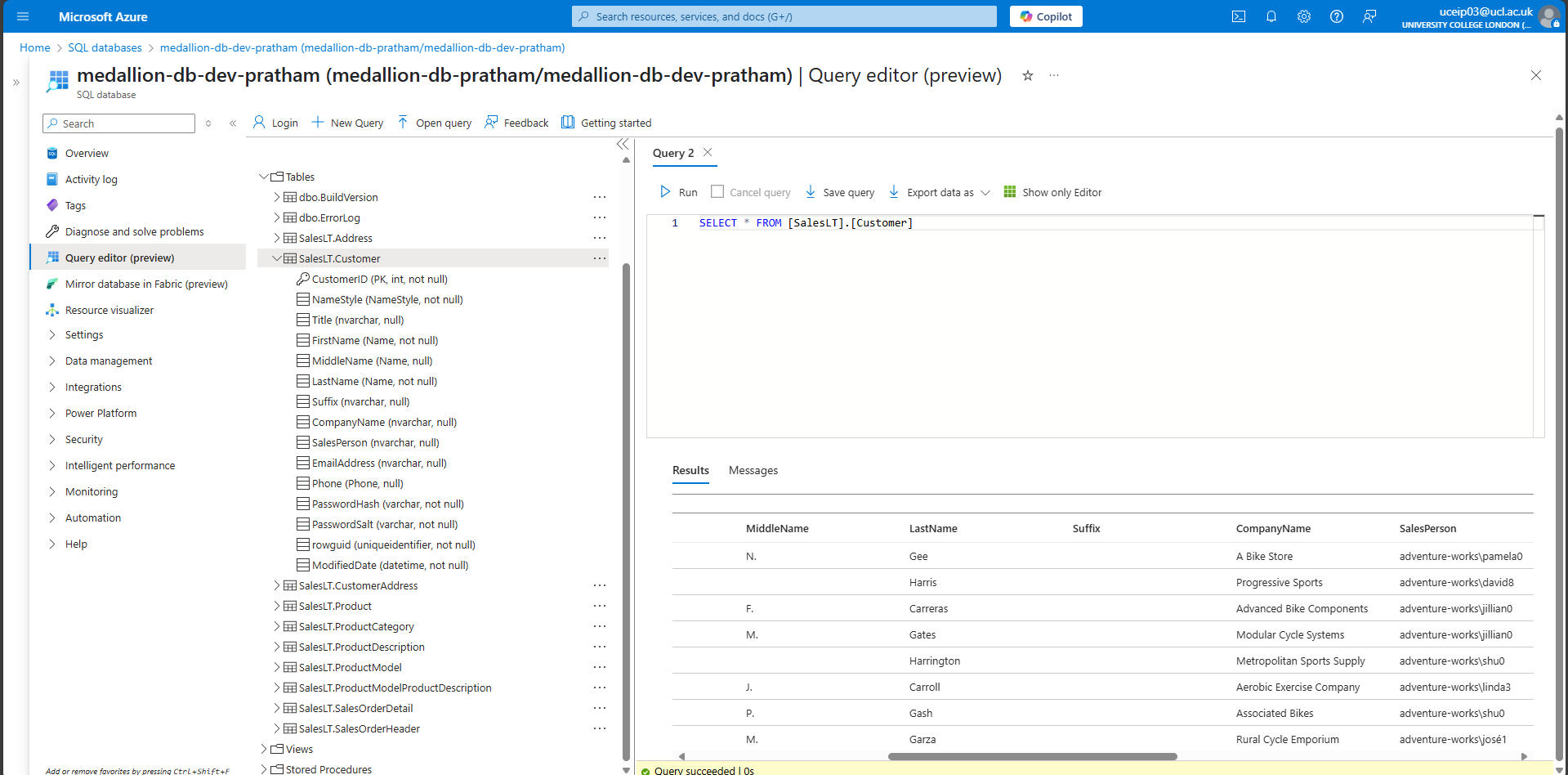Screen dimensions: 1568x775
Task: Open Activity log
Action: point(91,179)
